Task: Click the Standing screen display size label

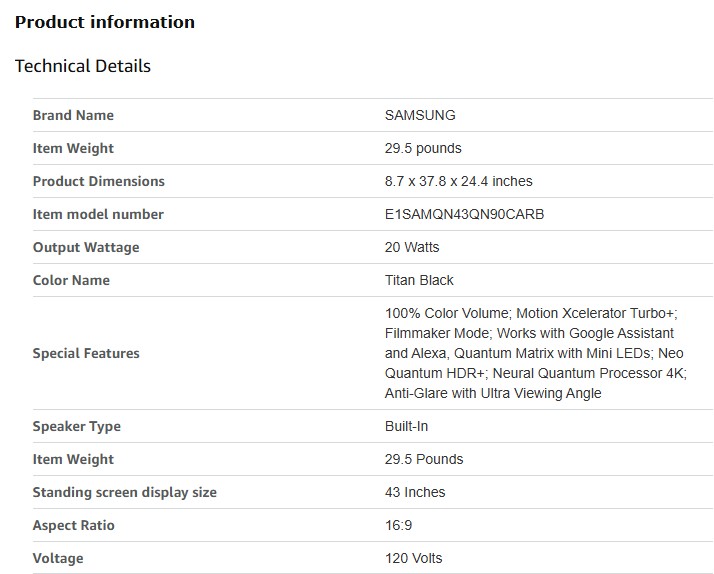Action: coord(124,492)
